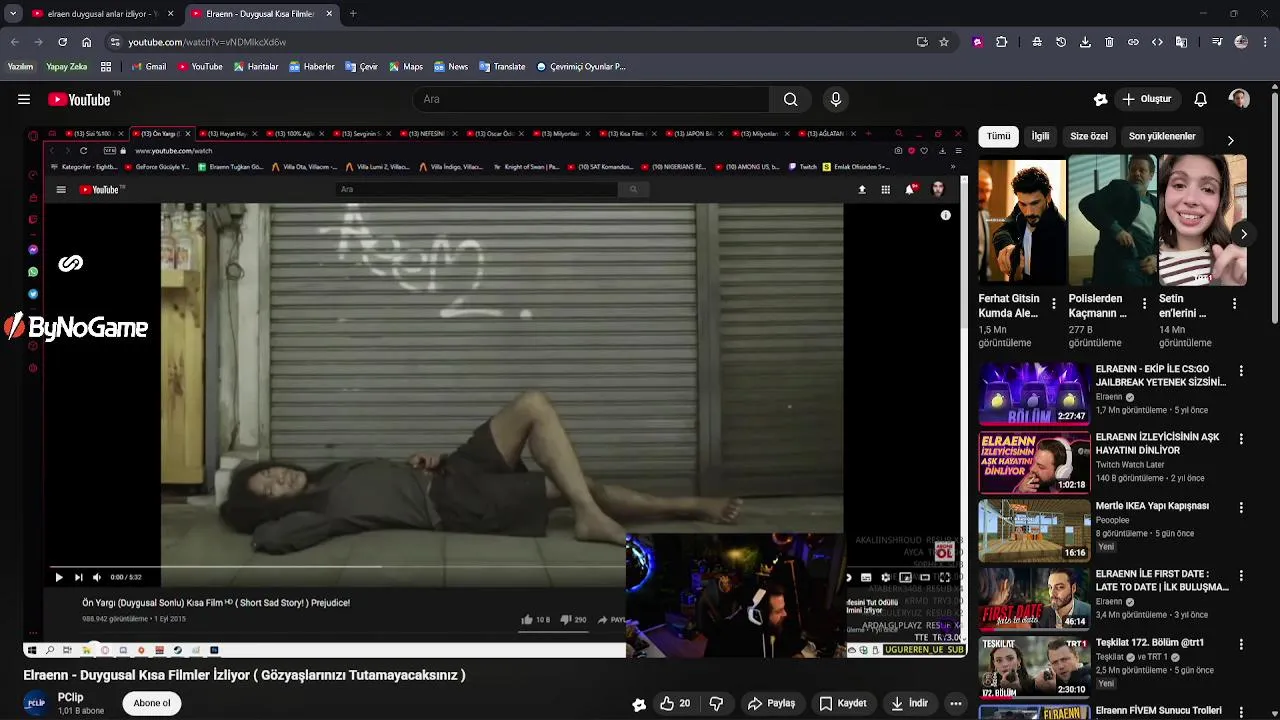Click the YouTube search input field
The width and height of the screenshot is (1280, 720).
click(591, 99)
